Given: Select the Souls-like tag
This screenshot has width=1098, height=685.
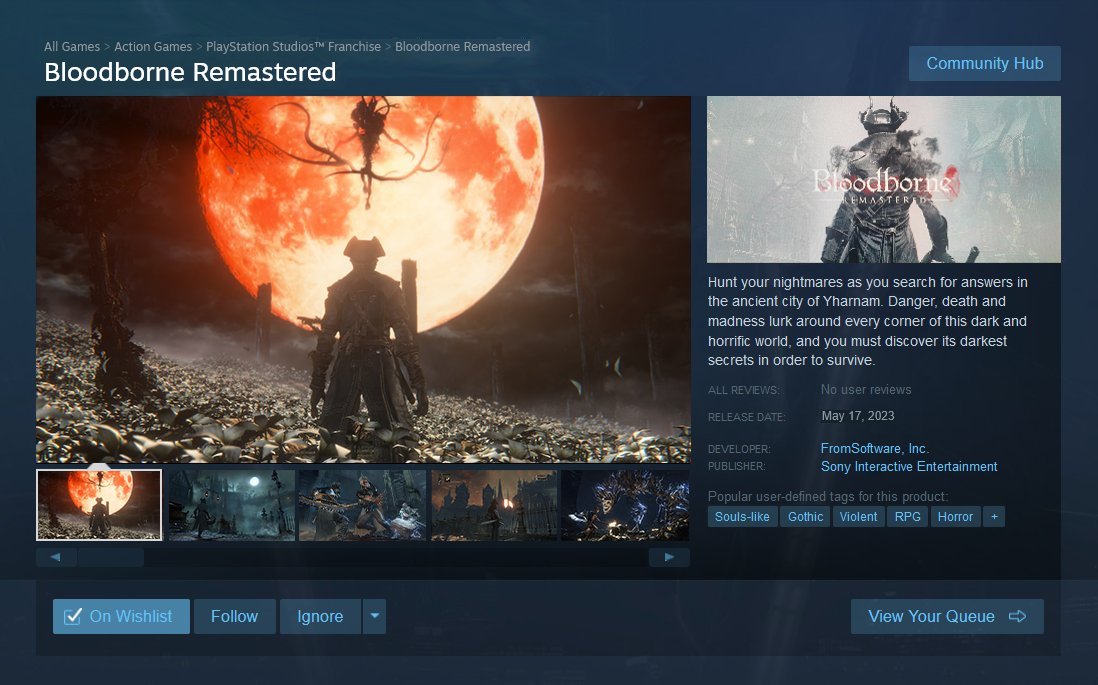Looking at the screenshot, I should 742,517.
